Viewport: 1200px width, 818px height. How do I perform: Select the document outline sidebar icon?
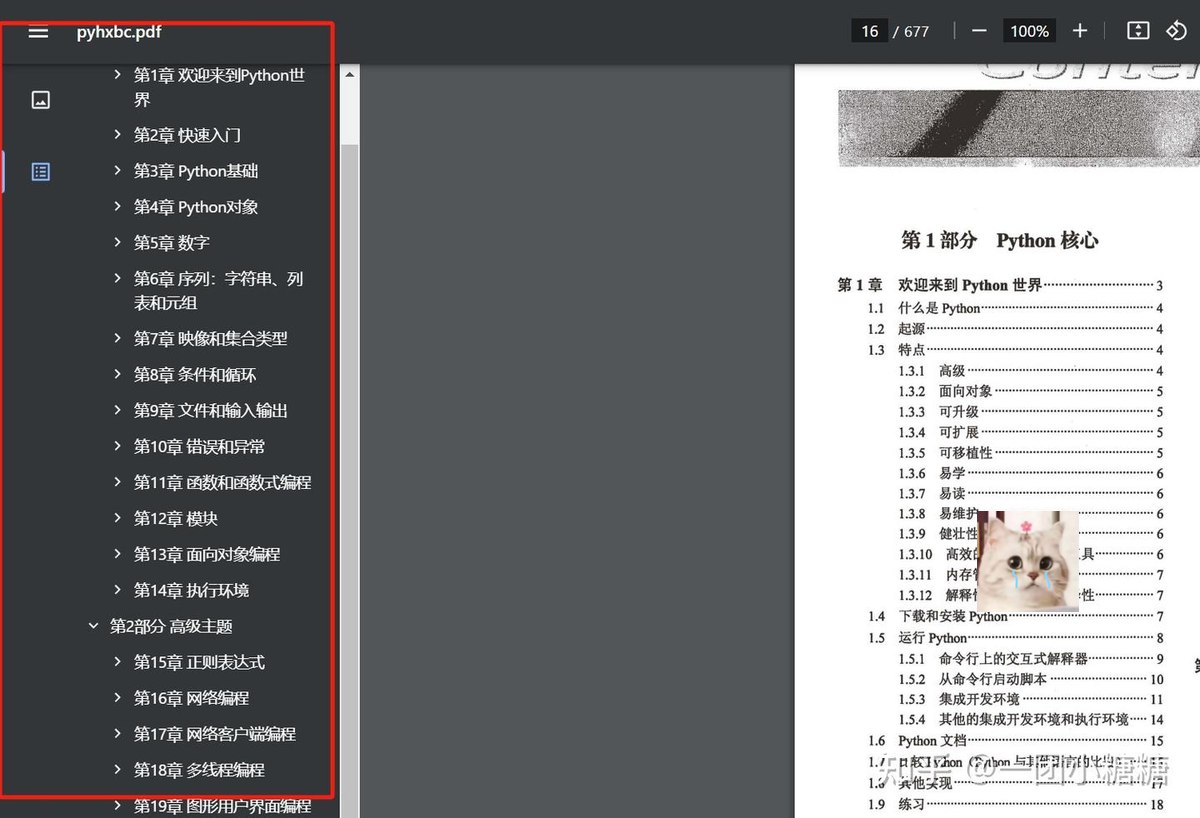pyautogui.click(x=39, y=171)
